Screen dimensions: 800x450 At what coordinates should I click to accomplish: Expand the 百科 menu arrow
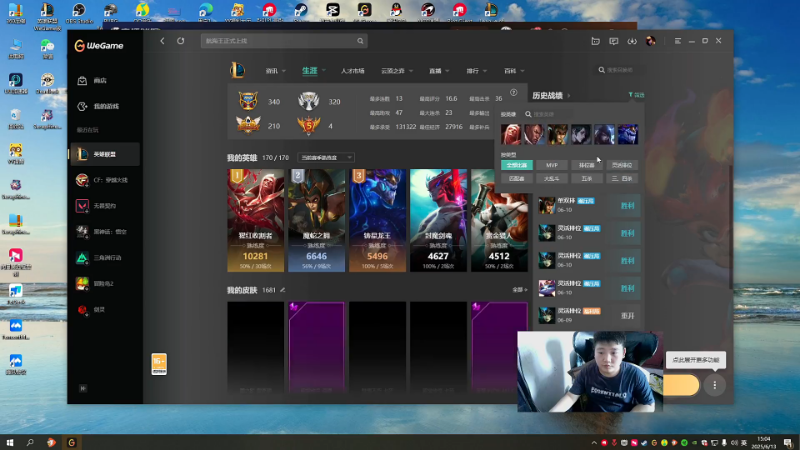(x=522, y=71)
